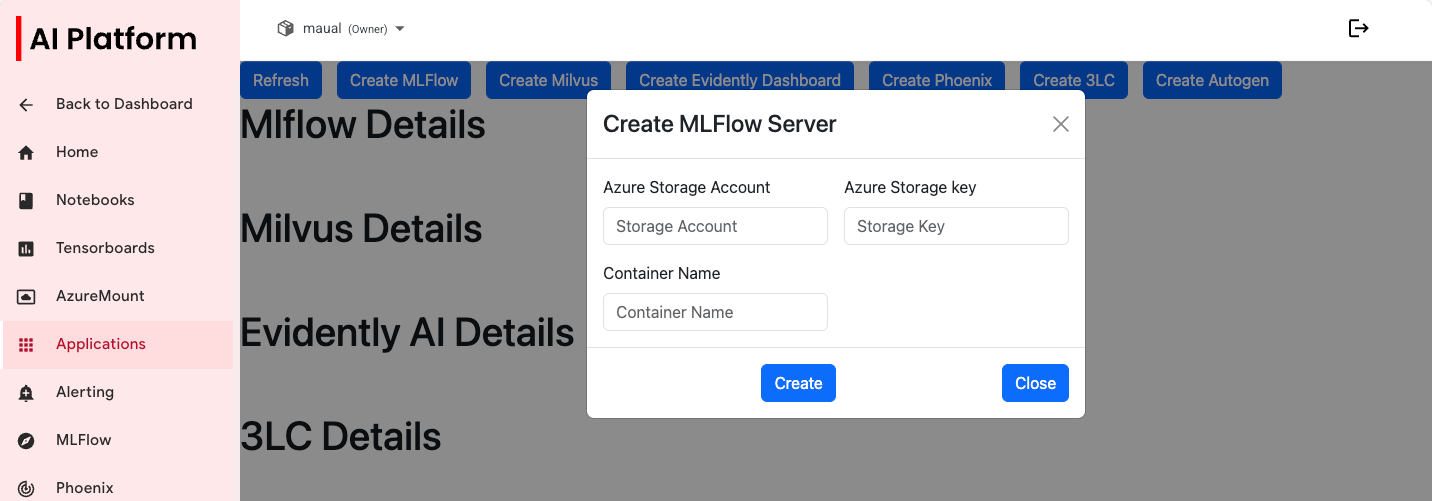The height and width of the screenshot is (501, 1432).
Task: Click the Home house icon
Action: click(x=26, y=152)
